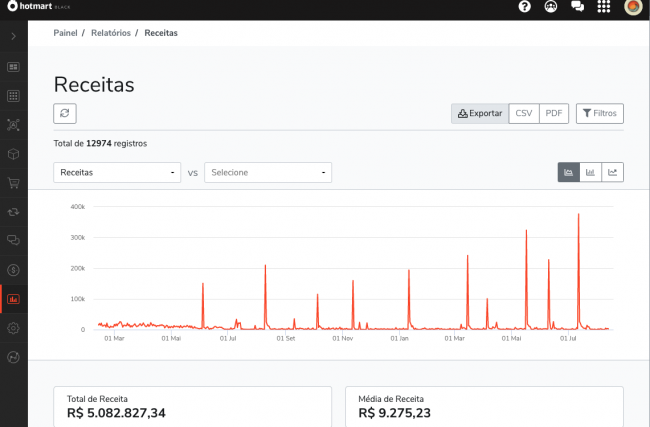Open the Receitas metric dropdown

pyautogui.click(x=117, y=172)
